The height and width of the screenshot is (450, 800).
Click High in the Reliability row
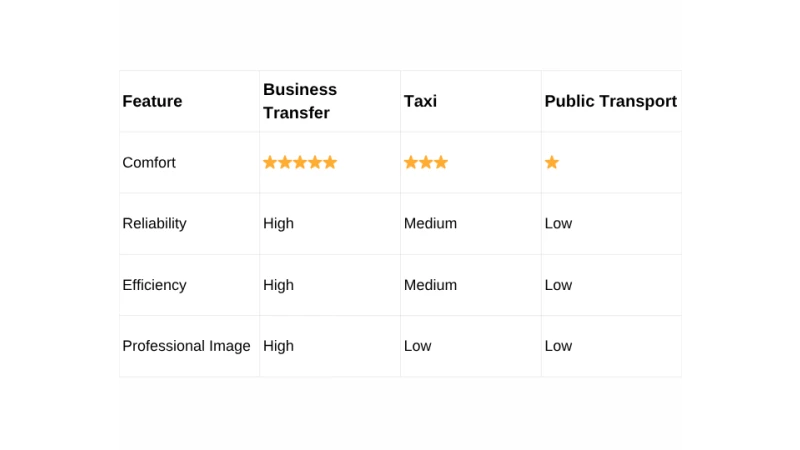tap(278, 223)
